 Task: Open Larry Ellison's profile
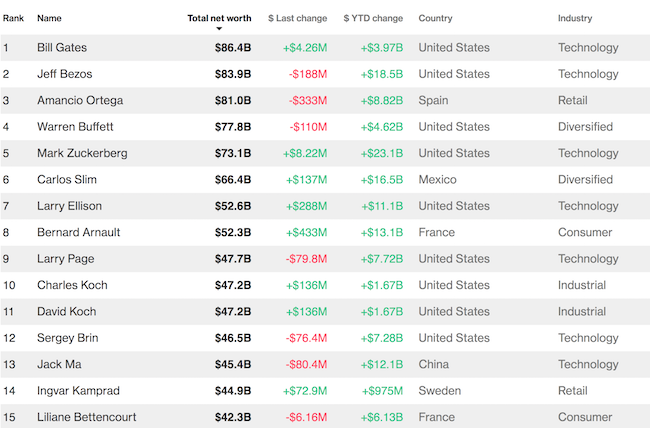point(69,206)
